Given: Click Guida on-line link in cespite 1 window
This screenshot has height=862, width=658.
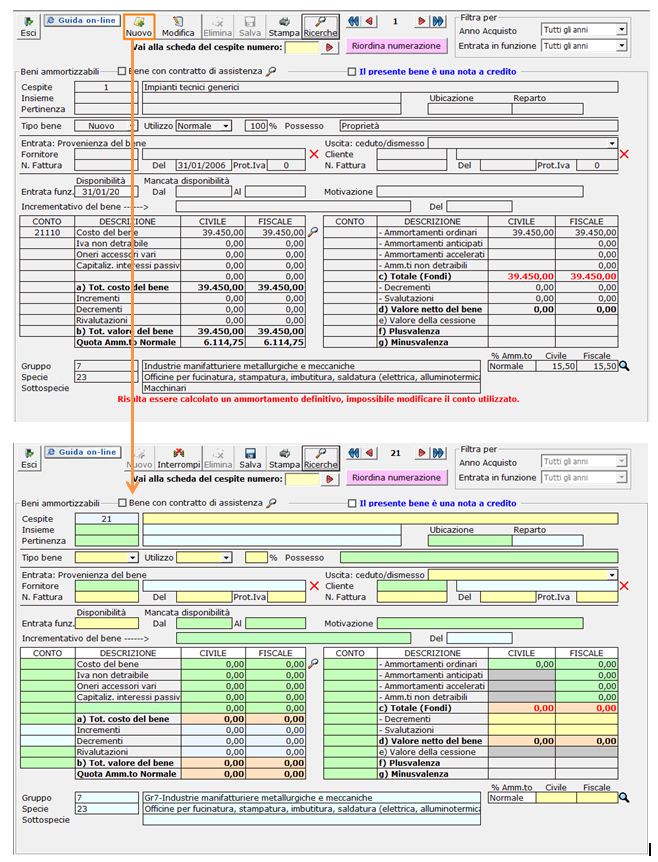Looking at the screenshot, I should point(81,20).
